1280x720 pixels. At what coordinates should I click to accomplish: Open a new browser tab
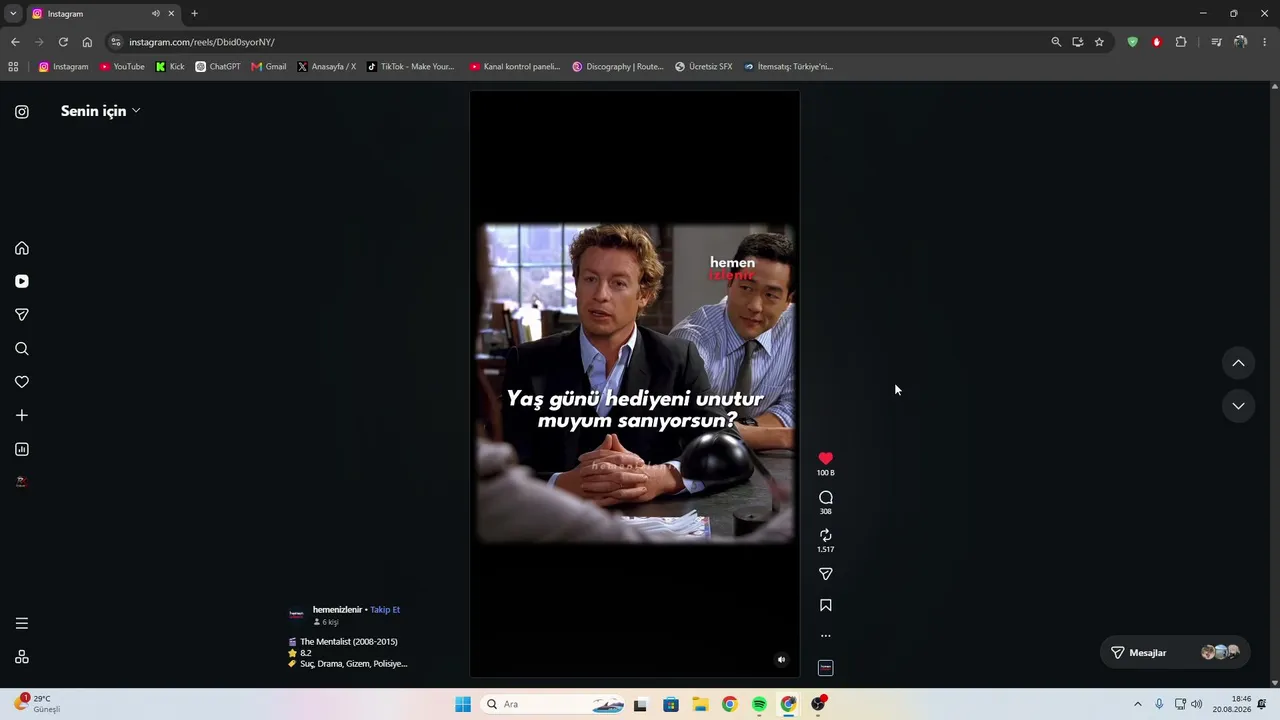pyautogui.click(x=194, y=14)
